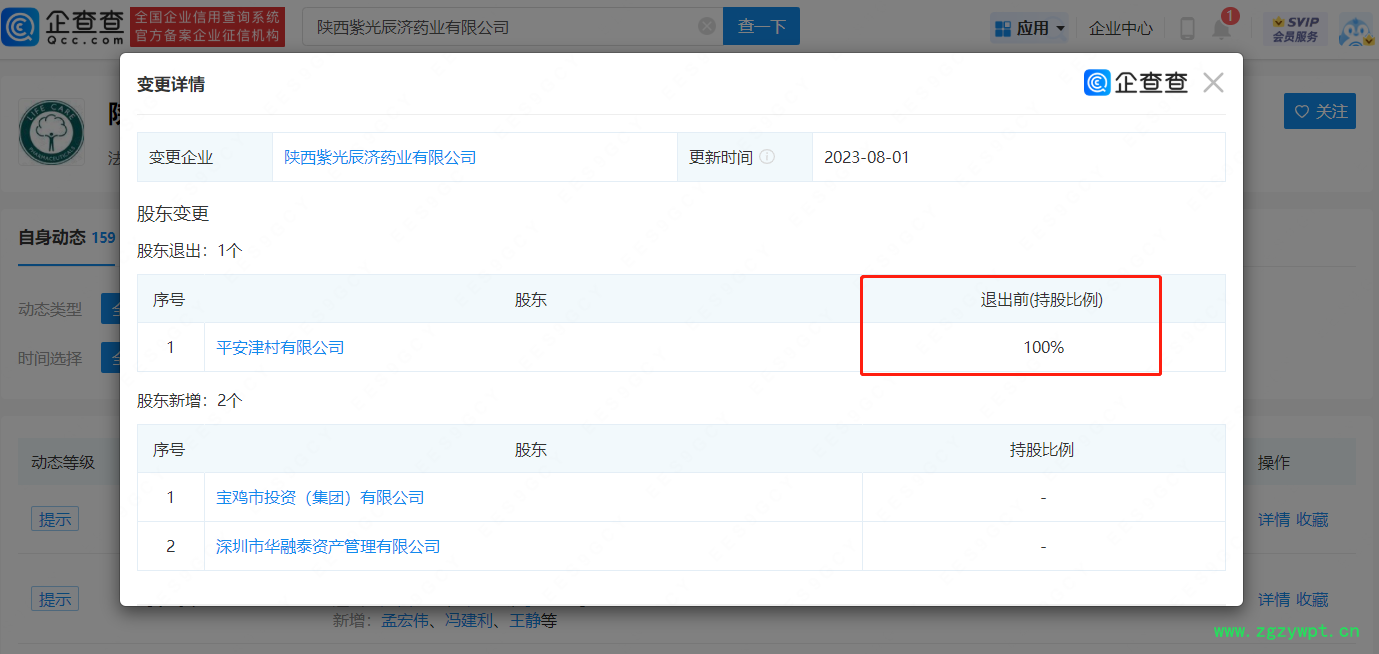This screenshot has width=1379, height=654.
Task: Click the mobile phone icon
Action: click(x=1187, y=29)
